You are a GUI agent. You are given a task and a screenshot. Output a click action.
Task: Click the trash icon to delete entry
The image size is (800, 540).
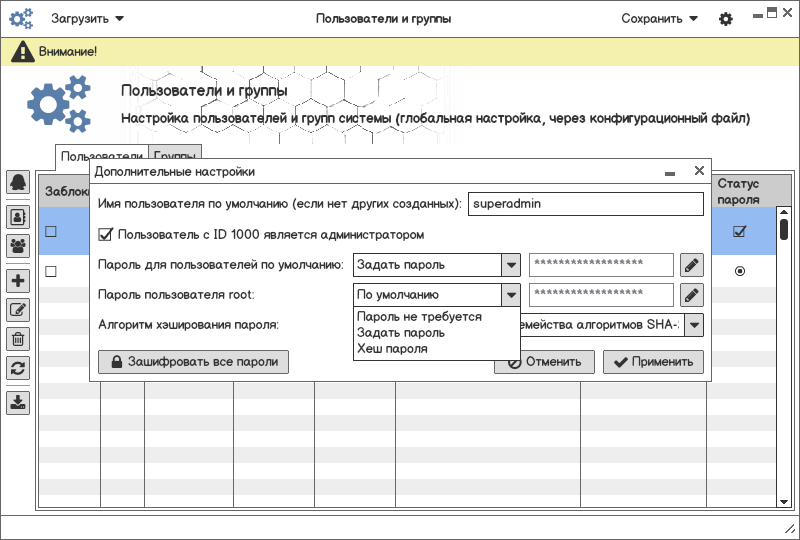[x=18, y=339]
